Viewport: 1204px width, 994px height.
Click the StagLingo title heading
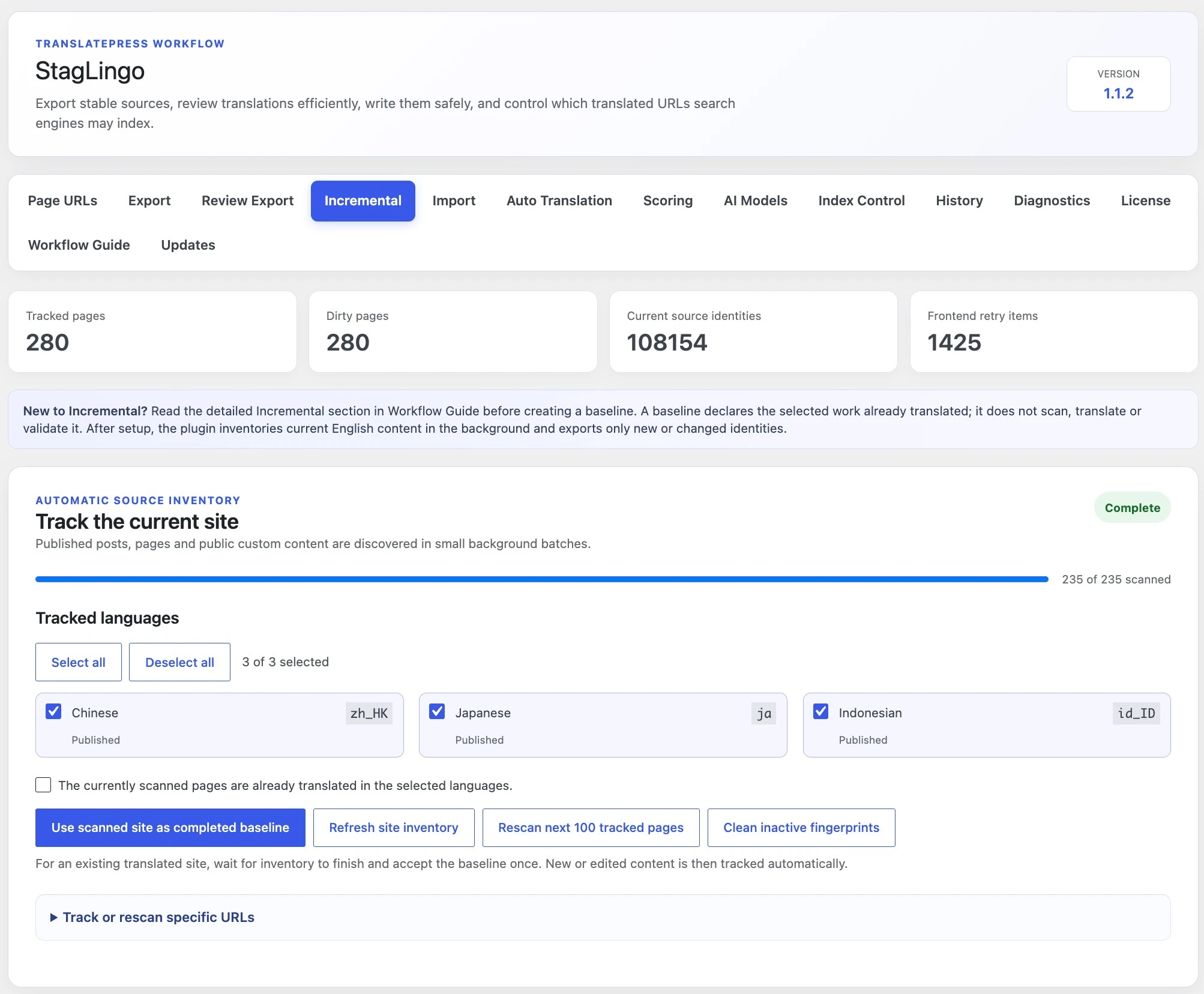[90, 71]
